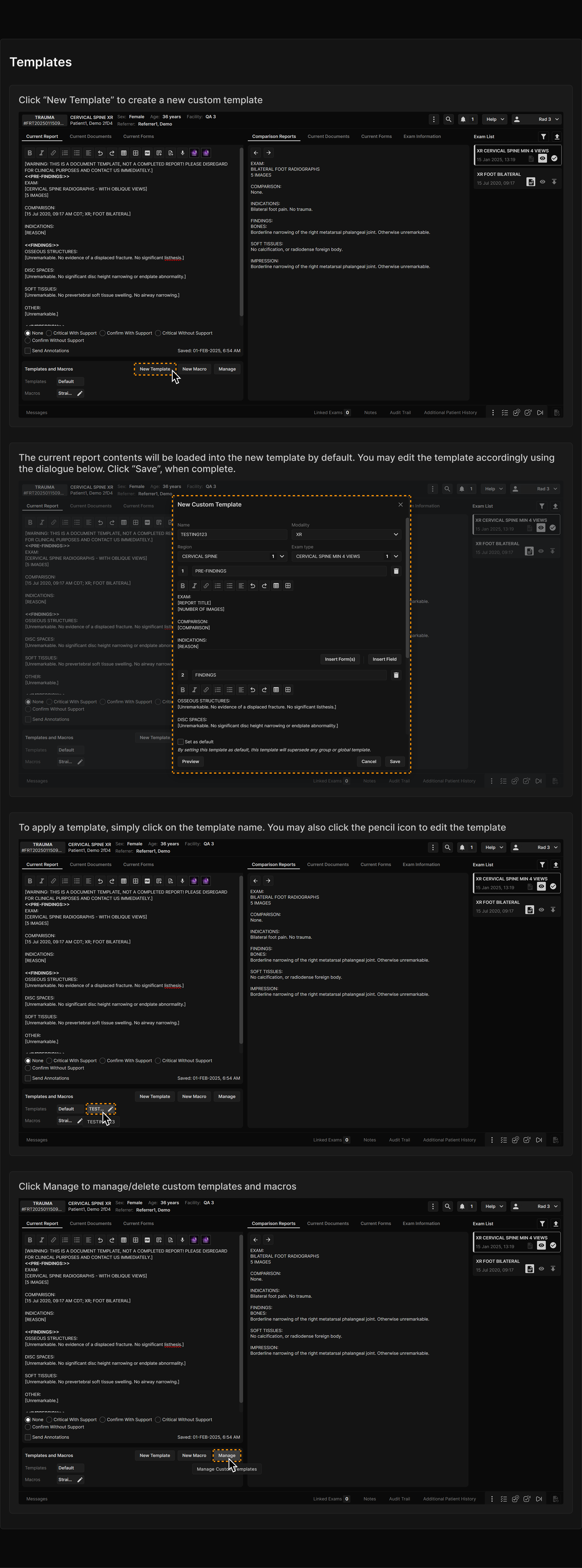582x1568 pixels.
Task: Click numbered list icon in fourth screenshot toolbar
Action: 65,1240
